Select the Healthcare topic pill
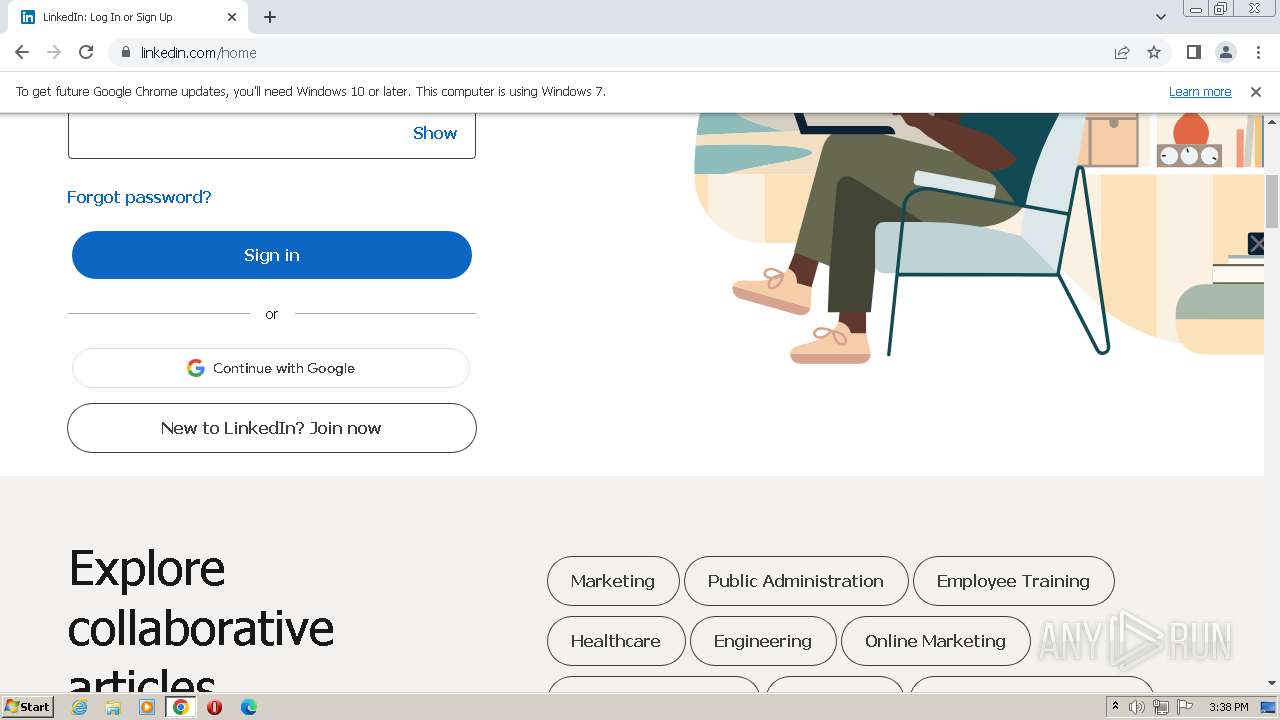1280x720 pixels. (616, 641)
